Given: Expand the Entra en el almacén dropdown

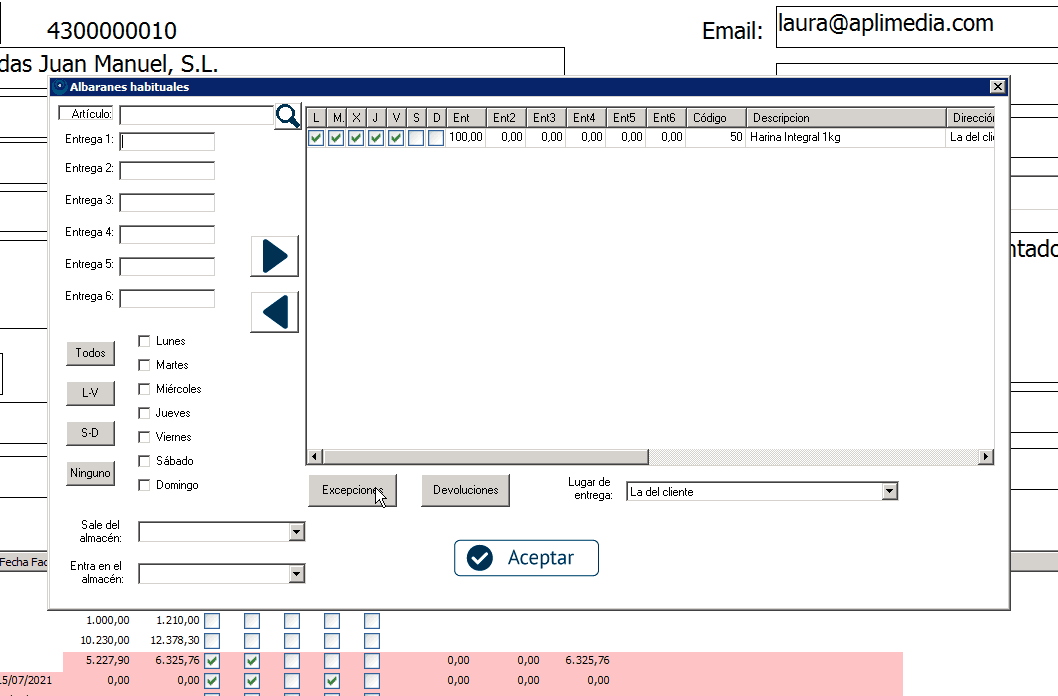Looking at the screenshot, I should pyautogui.click(x=296, y=573).
